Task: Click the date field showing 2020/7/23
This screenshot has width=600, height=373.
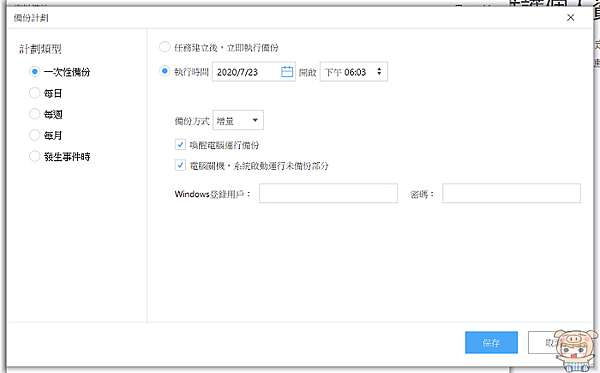Action: 254,72
